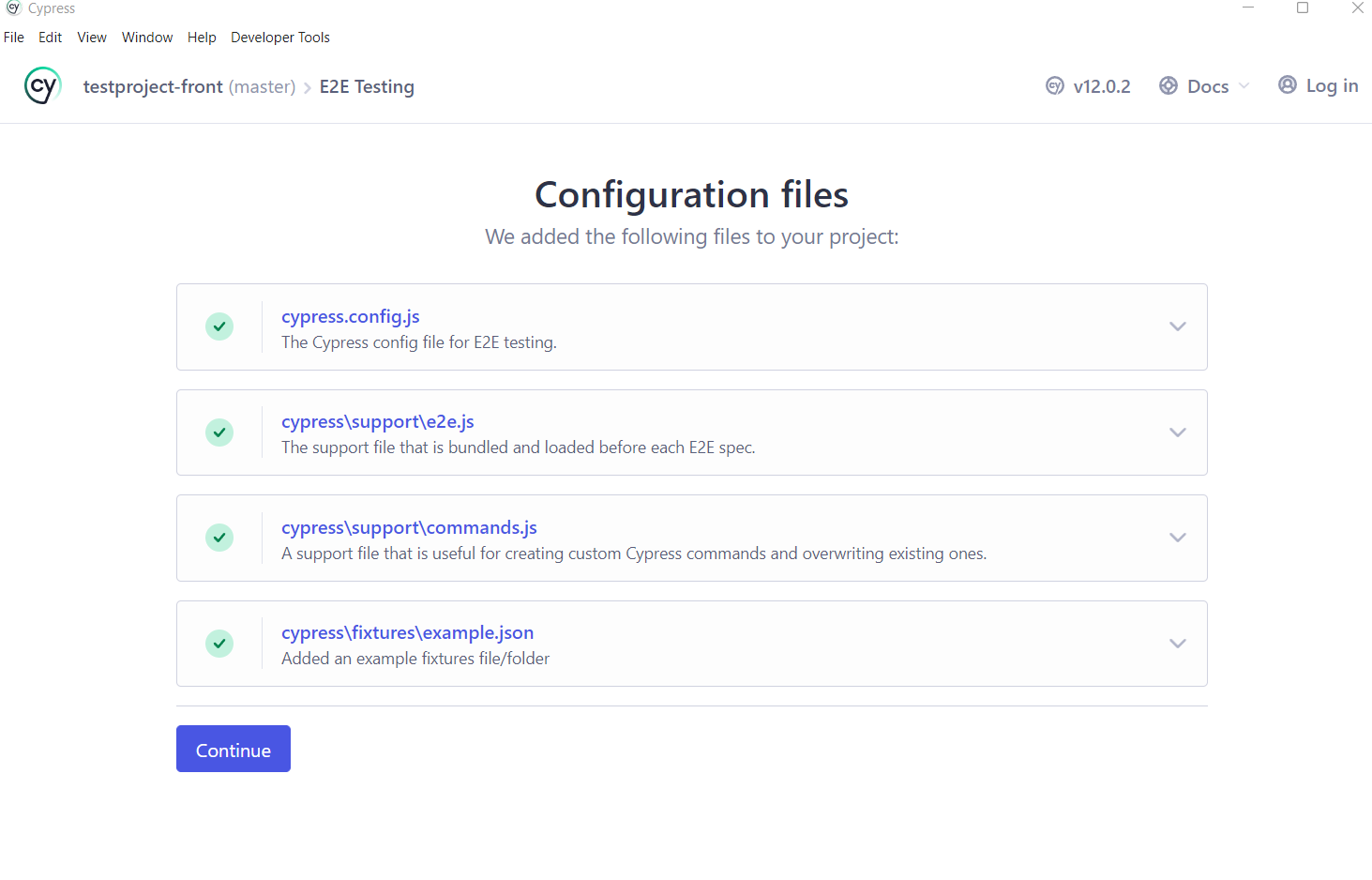The width and height of the screenshot is (1372, 880).
Task: Select the testproject-front breadcrumb
Action: click(154, 86)
